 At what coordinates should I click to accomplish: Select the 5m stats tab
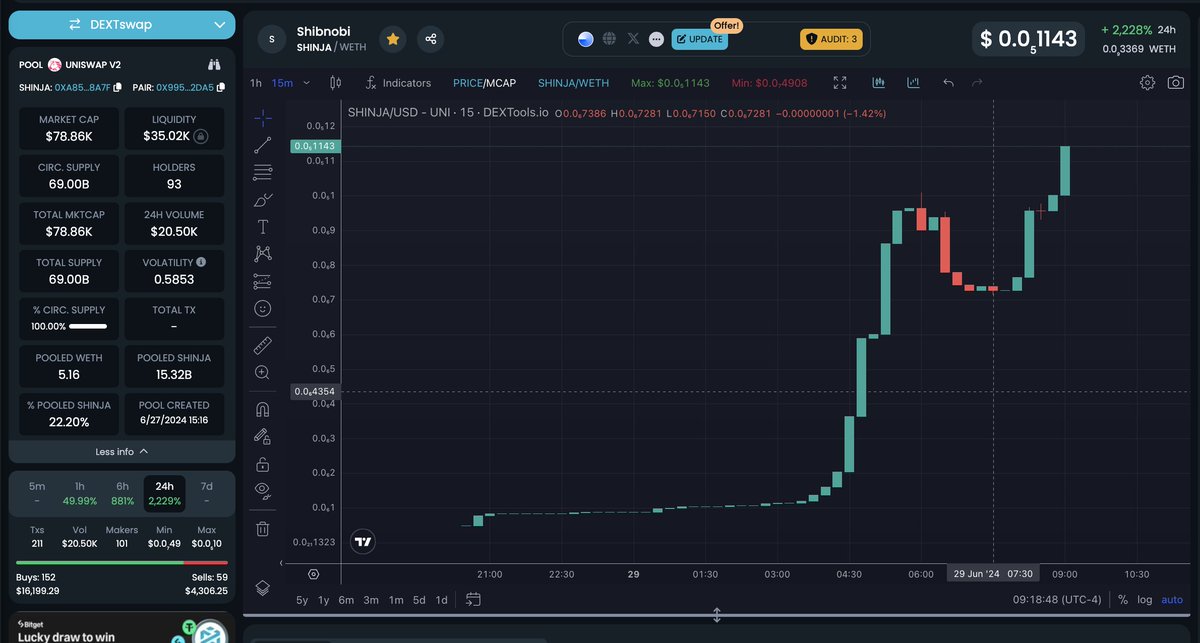[x=37, y=493]
